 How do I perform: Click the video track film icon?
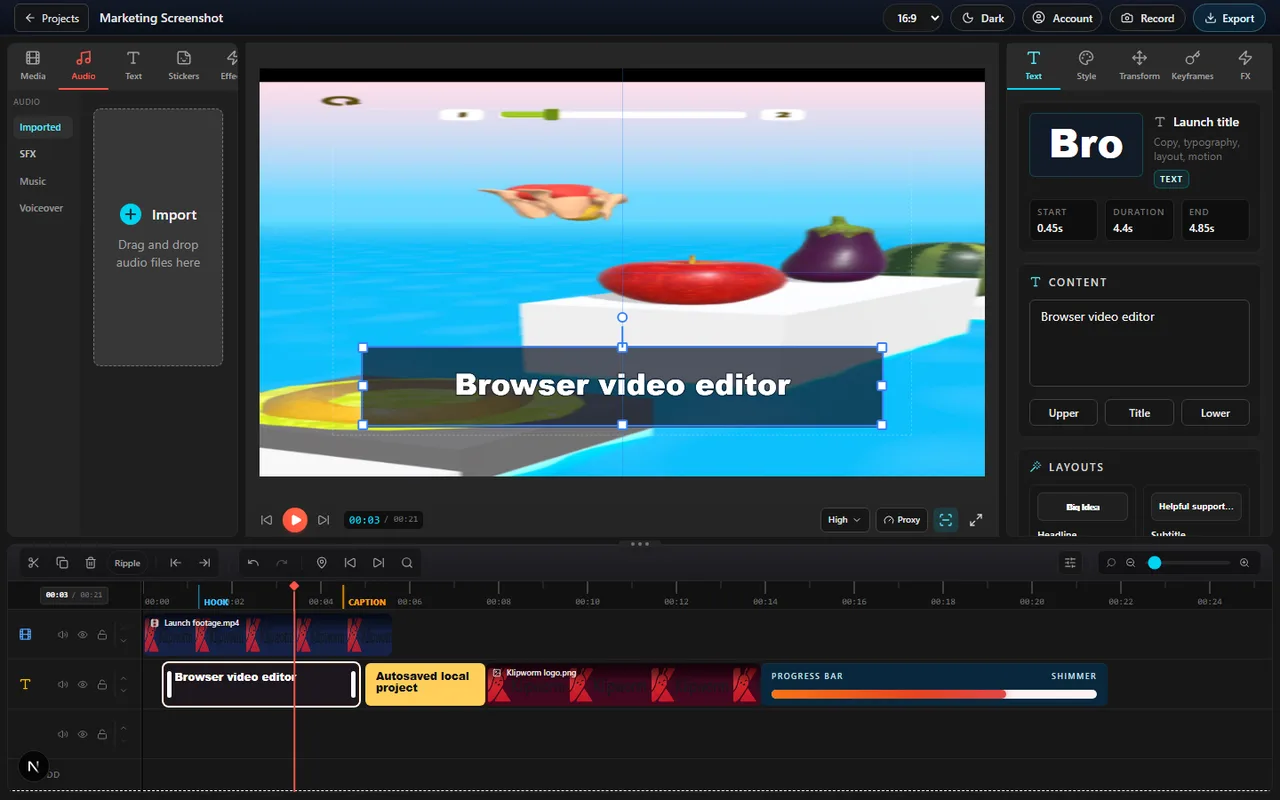(x=25, y=634)
